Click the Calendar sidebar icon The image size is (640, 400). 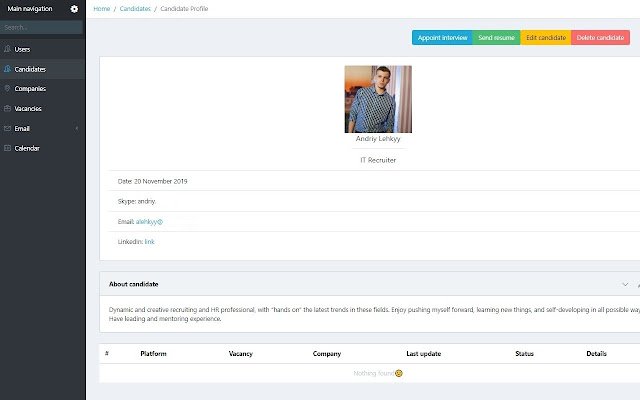[7, 148]
